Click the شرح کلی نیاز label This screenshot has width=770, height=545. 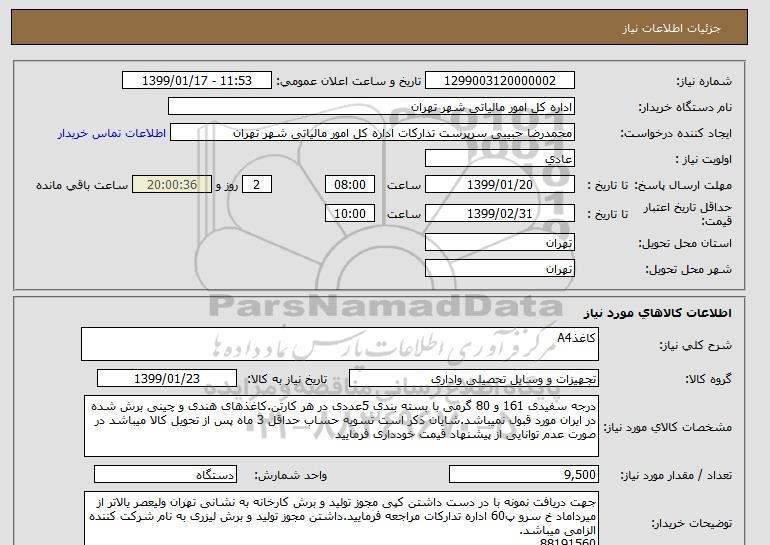click(x=695, y=345)
